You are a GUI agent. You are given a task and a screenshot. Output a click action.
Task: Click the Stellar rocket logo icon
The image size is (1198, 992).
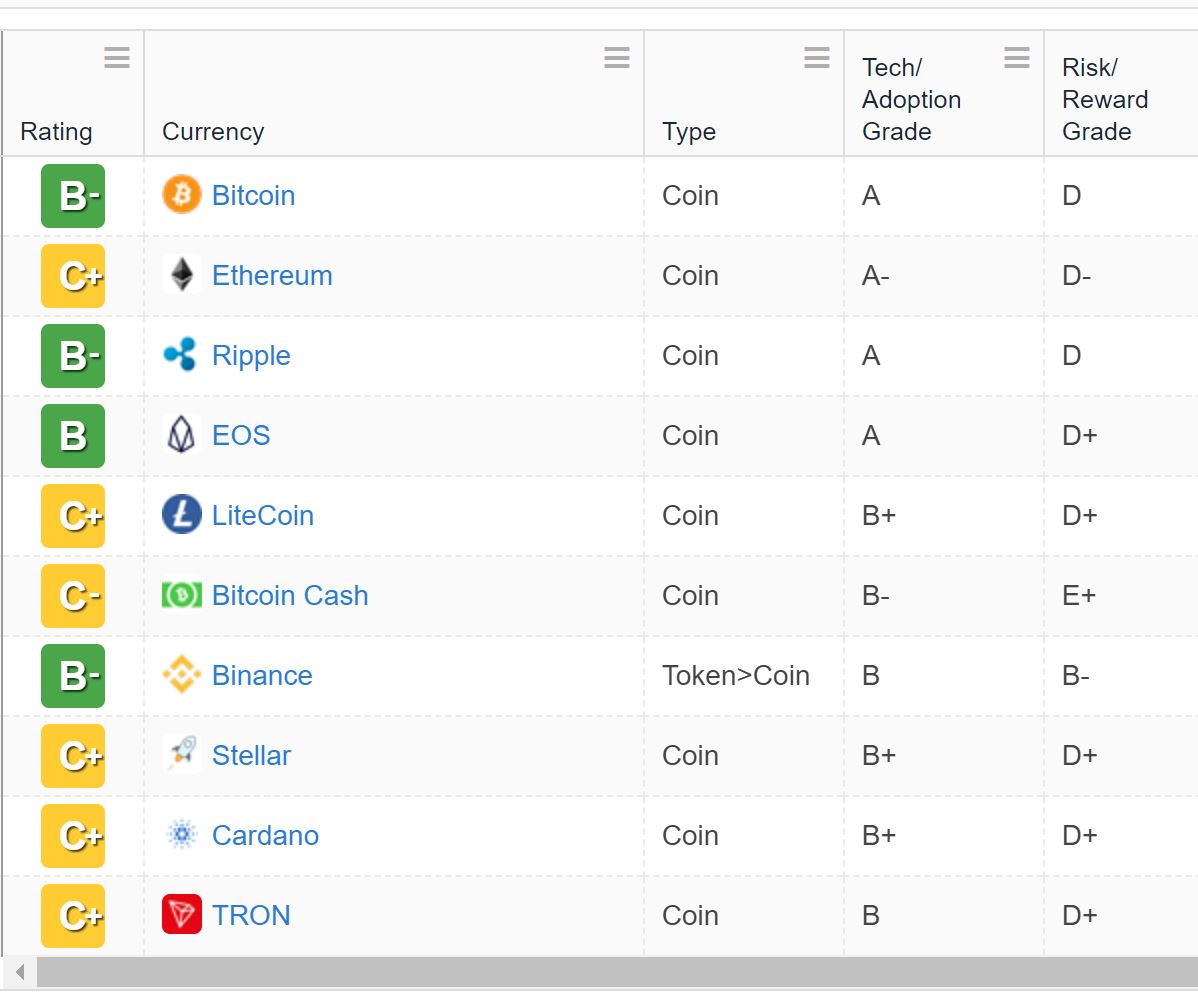click(x=182, y=754)
